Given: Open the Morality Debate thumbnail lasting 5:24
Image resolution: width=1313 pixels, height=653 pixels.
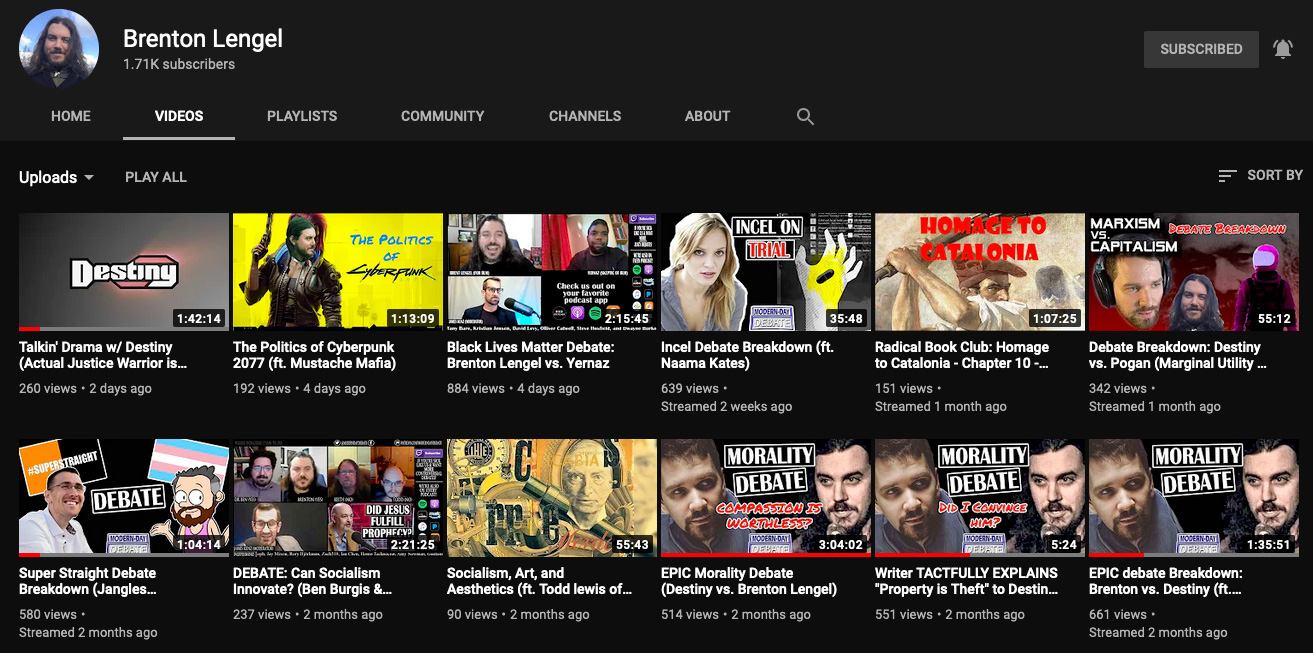Looking at the screenshot, I should coord(980,498).
